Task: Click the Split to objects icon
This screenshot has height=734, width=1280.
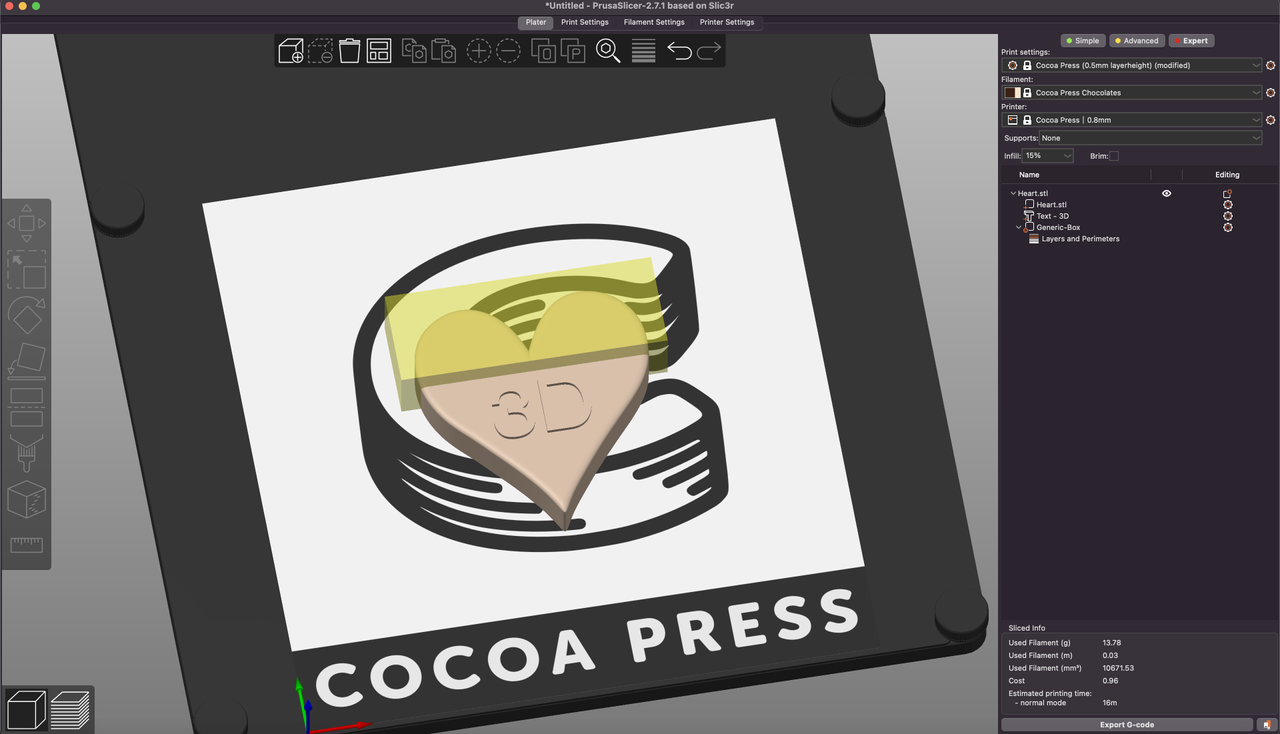Action: tap(543, 50)
